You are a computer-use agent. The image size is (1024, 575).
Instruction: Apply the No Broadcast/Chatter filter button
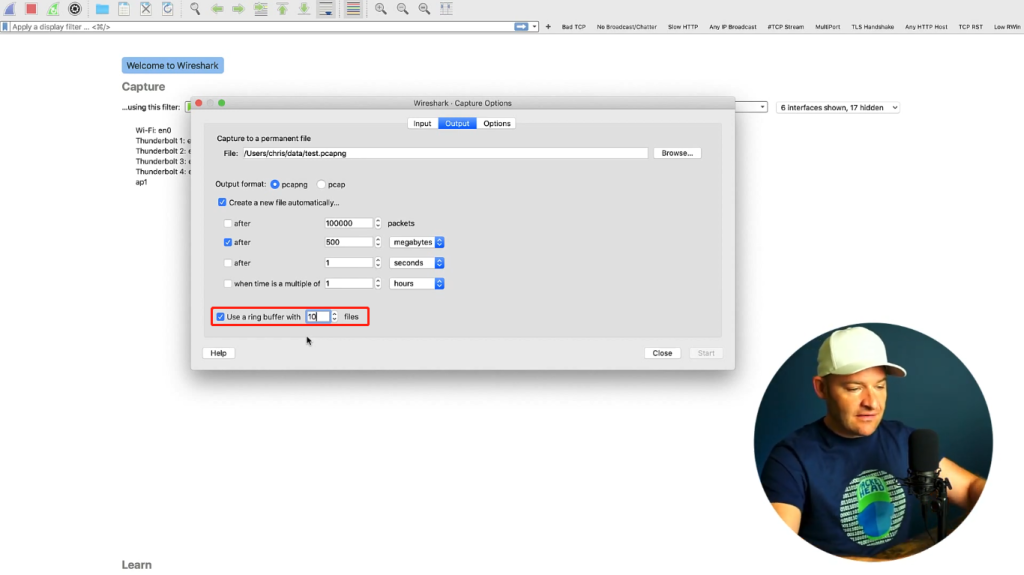pyautogui.click(x=626, y=27)
